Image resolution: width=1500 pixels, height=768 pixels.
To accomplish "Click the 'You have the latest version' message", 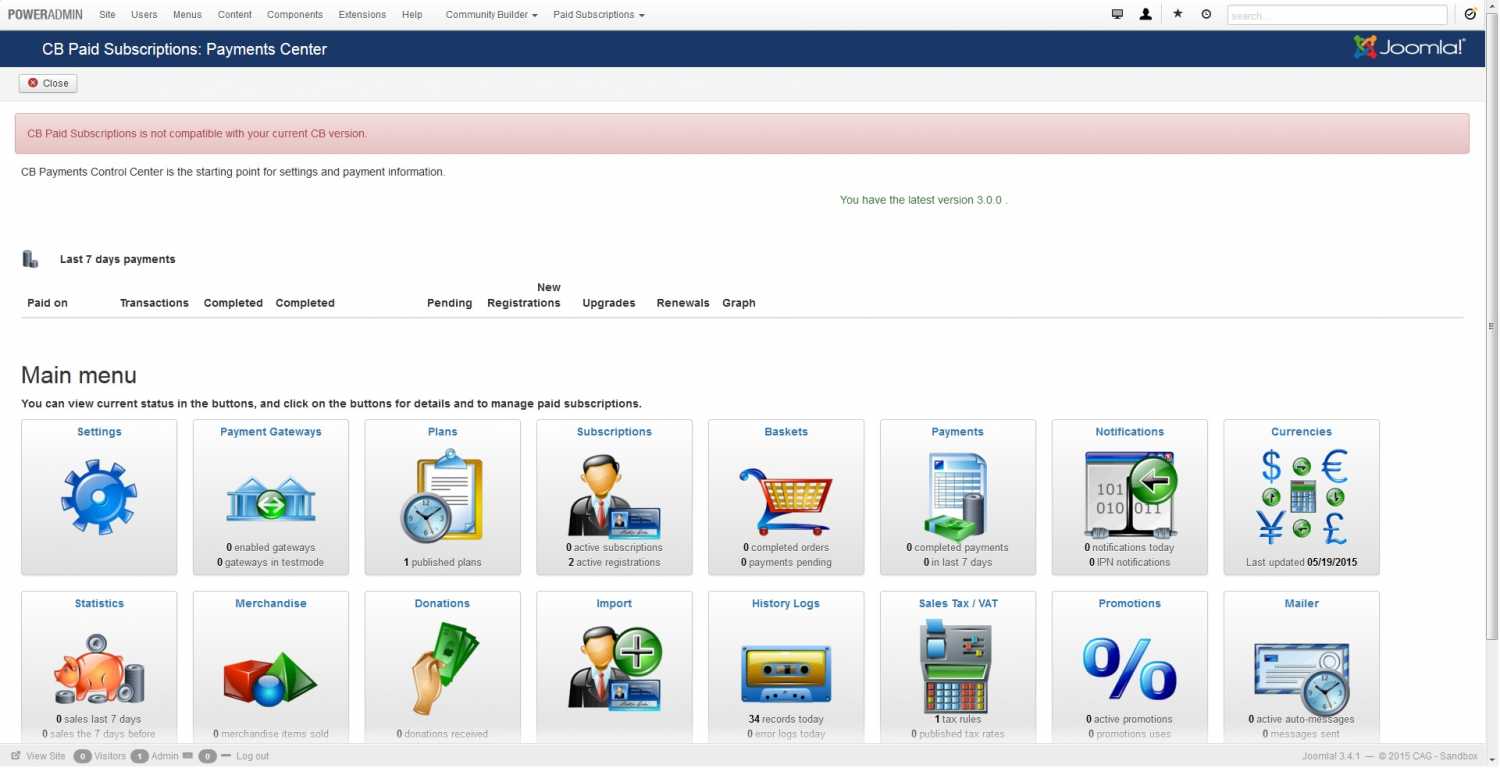I will (924, 200).
